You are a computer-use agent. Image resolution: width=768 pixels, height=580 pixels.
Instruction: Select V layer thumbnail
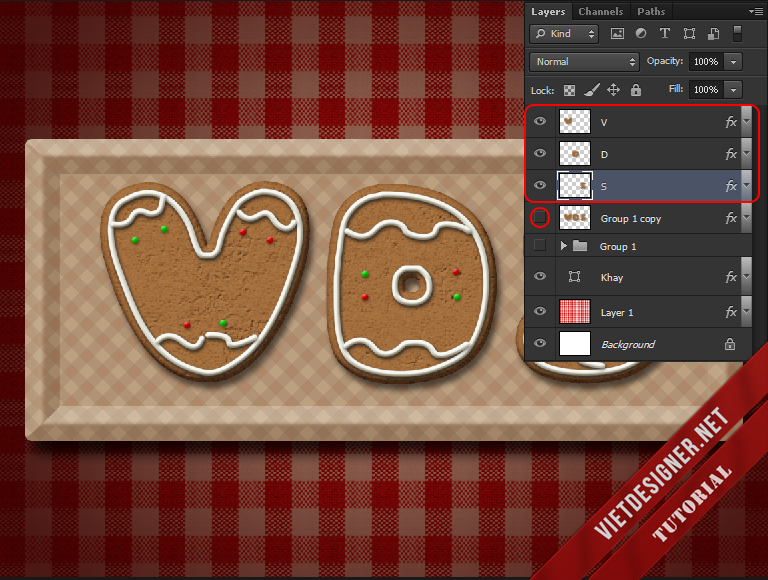click(575, 121)
